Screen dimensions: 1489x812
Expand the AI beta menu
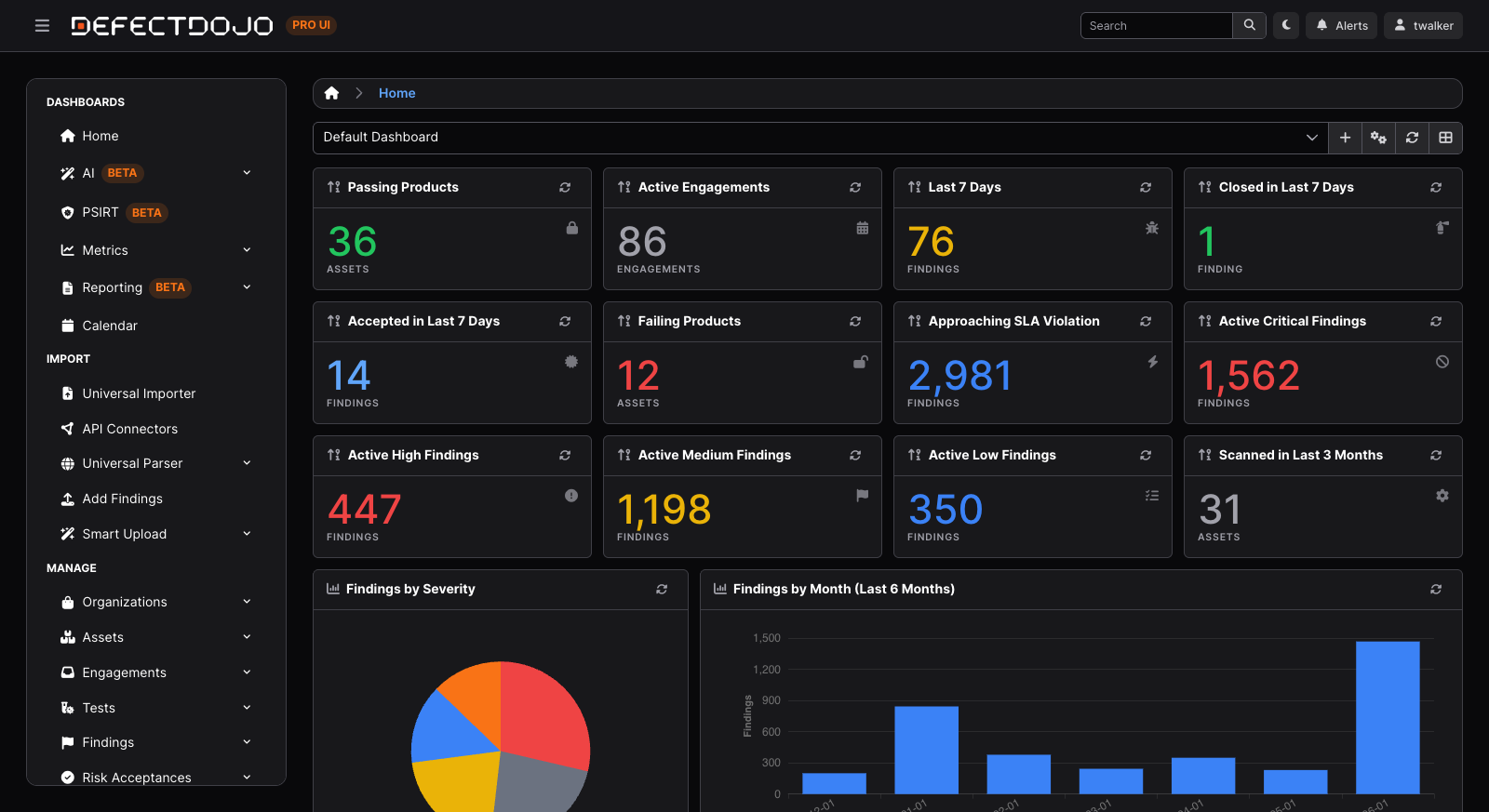click(156, 173)
